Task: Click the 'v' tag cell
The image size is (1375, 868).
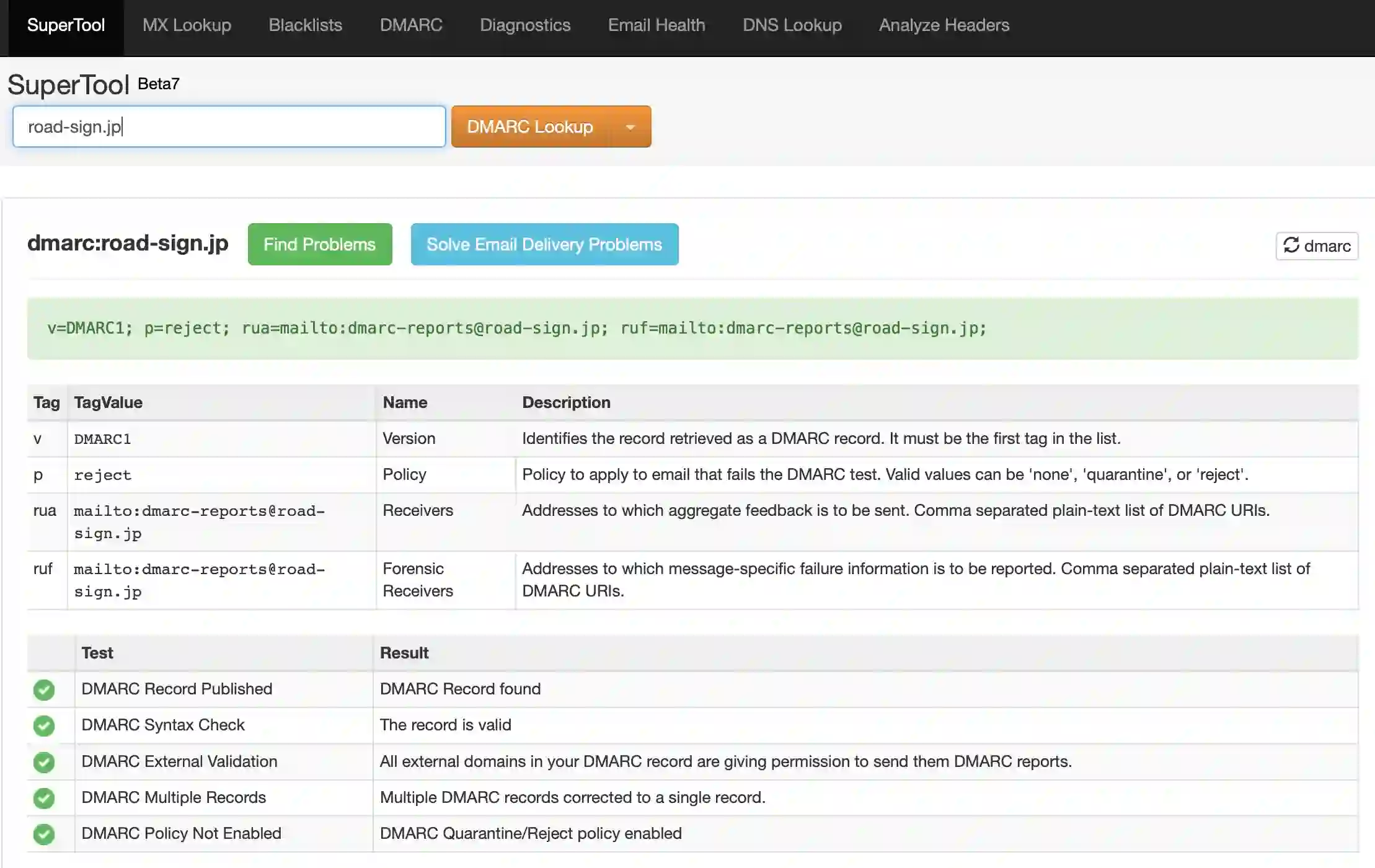Action: (47, 439)
